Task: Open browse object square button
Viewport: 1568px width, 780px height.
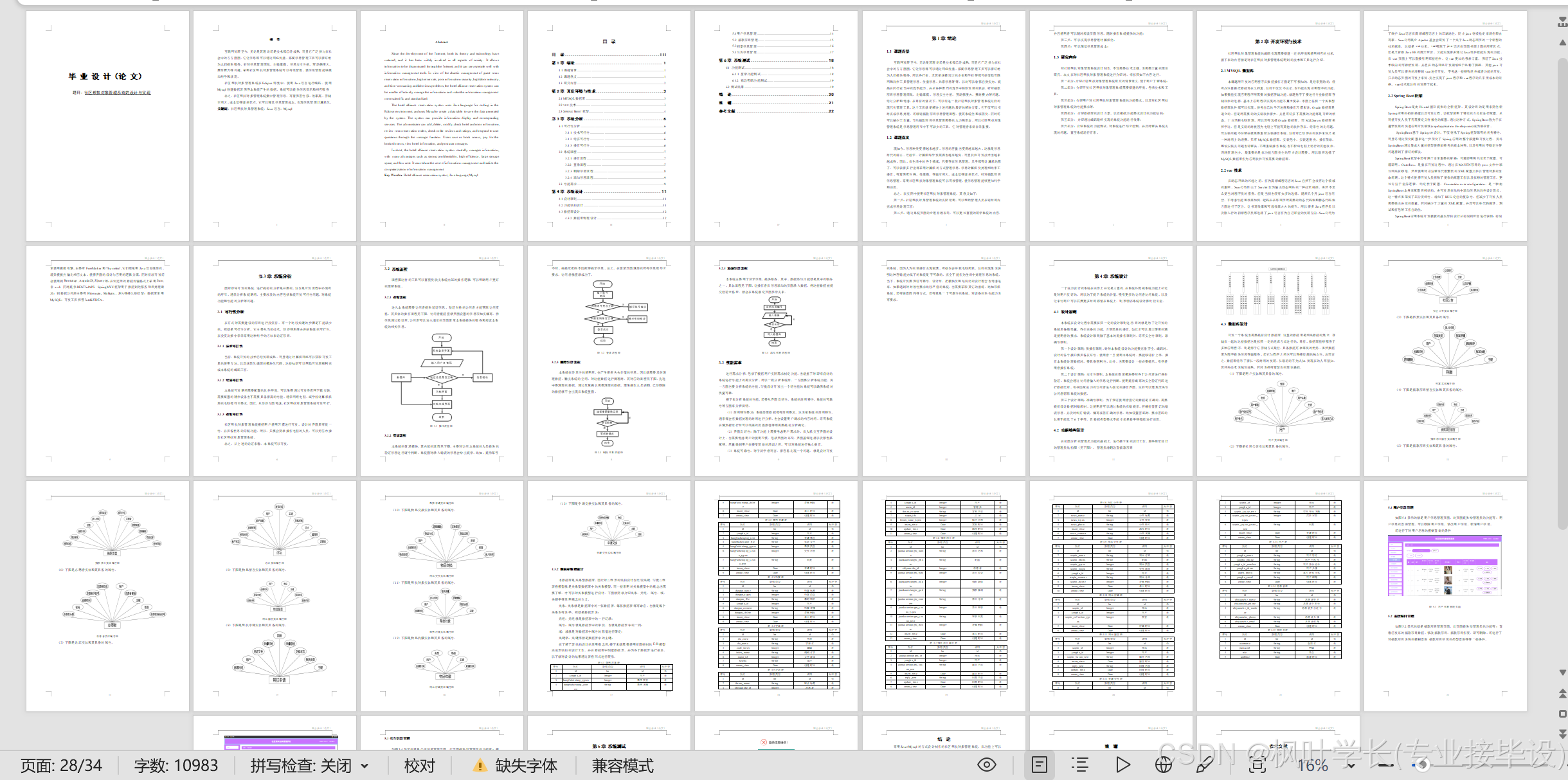Action: (x=1563, y=714)
